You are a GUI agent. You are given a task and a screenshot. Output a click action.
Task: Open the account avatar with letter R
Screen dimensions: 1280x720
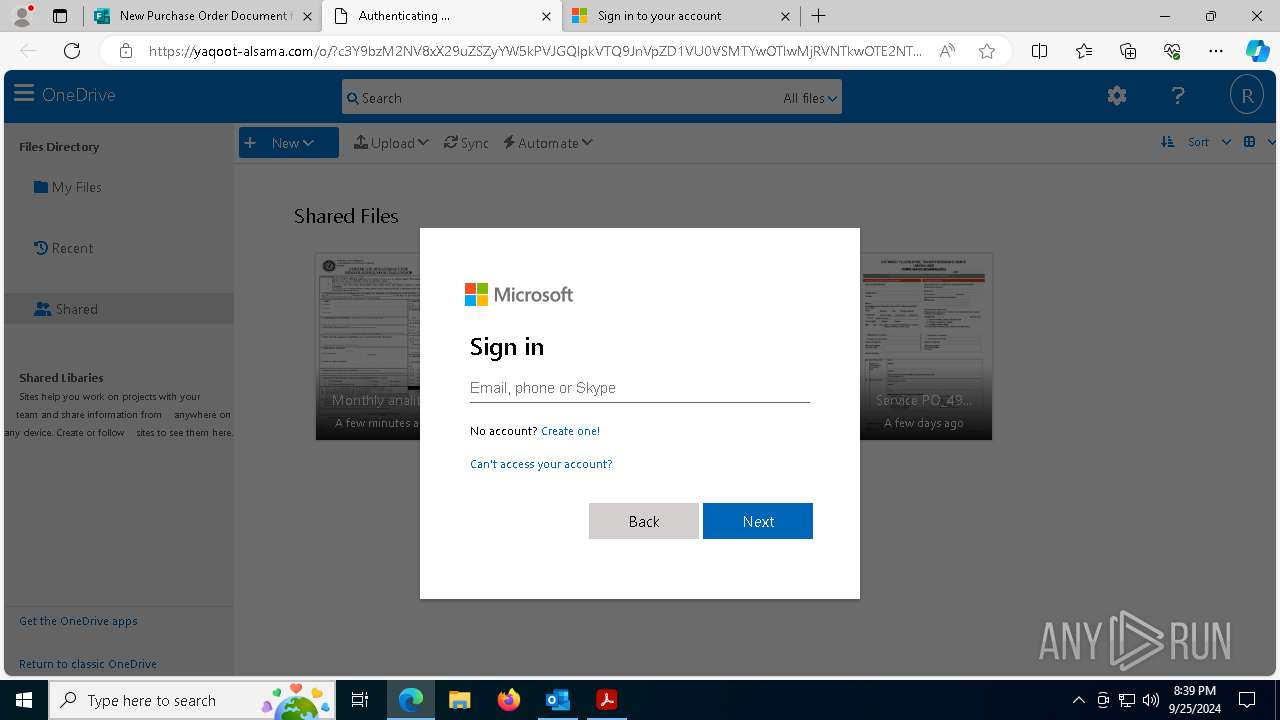1247,96
